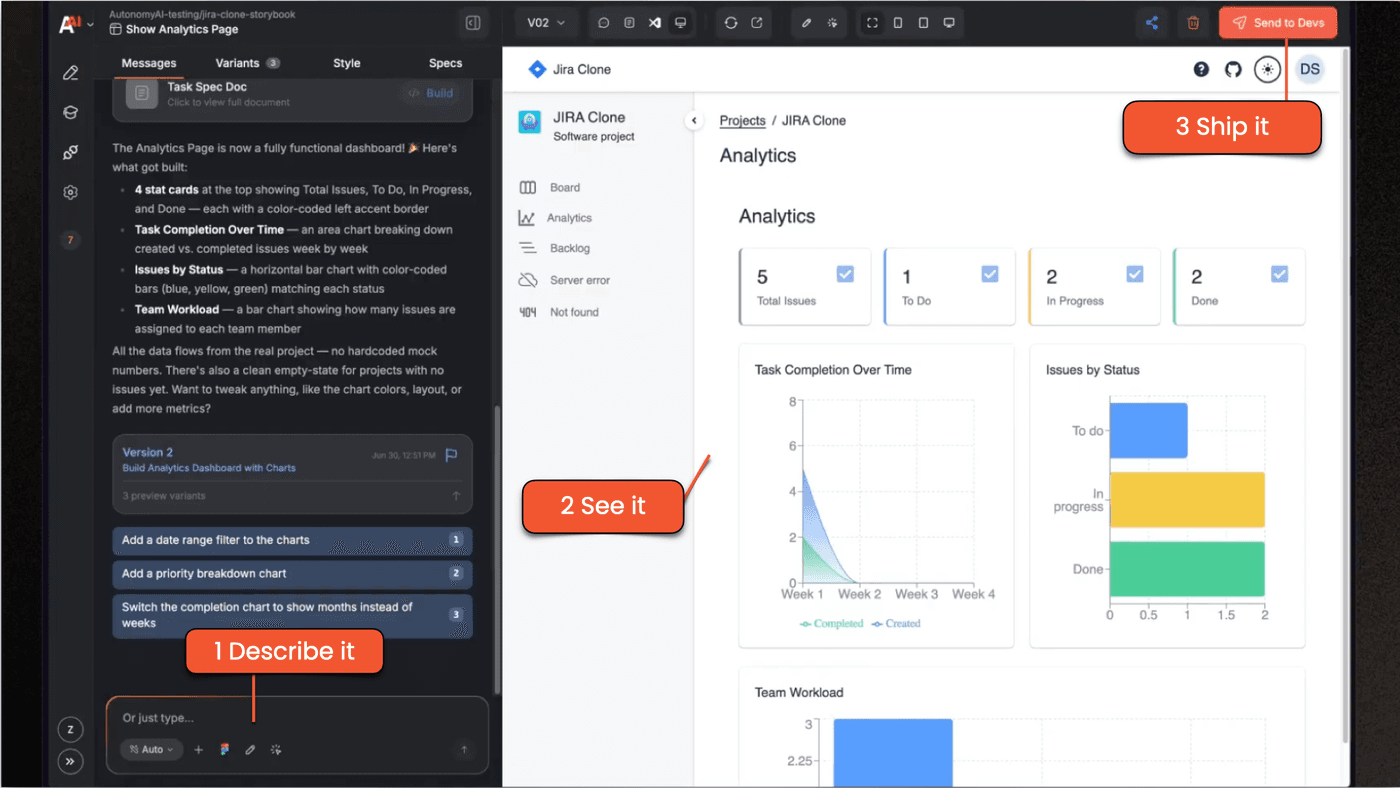Collapse the chat side panel icon
Screen dimensions: 1400x788
point(473,23)
